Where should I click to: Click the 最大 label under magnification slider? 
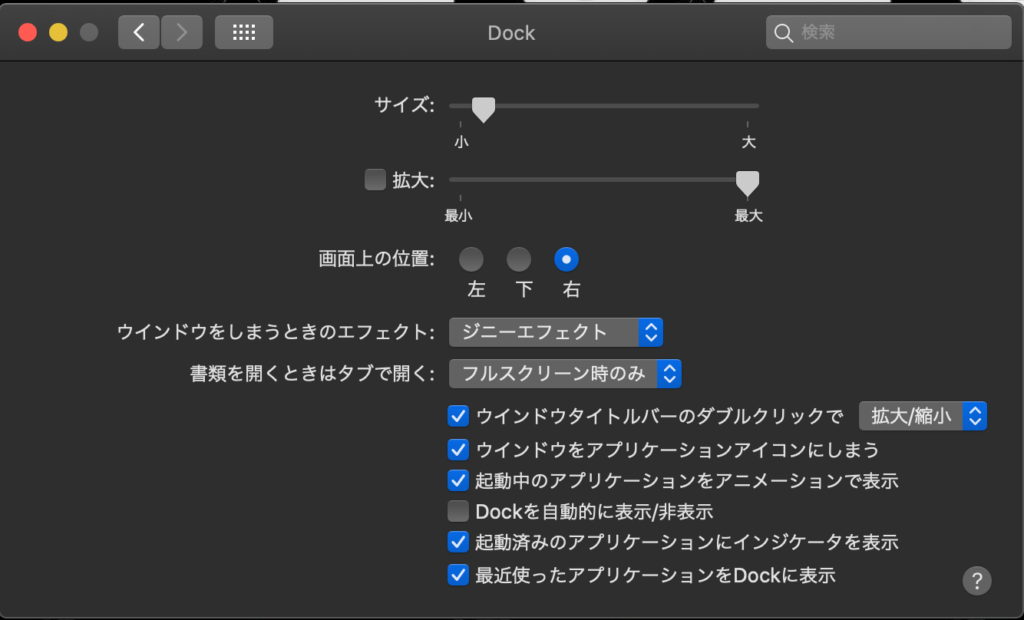point(748,216)
